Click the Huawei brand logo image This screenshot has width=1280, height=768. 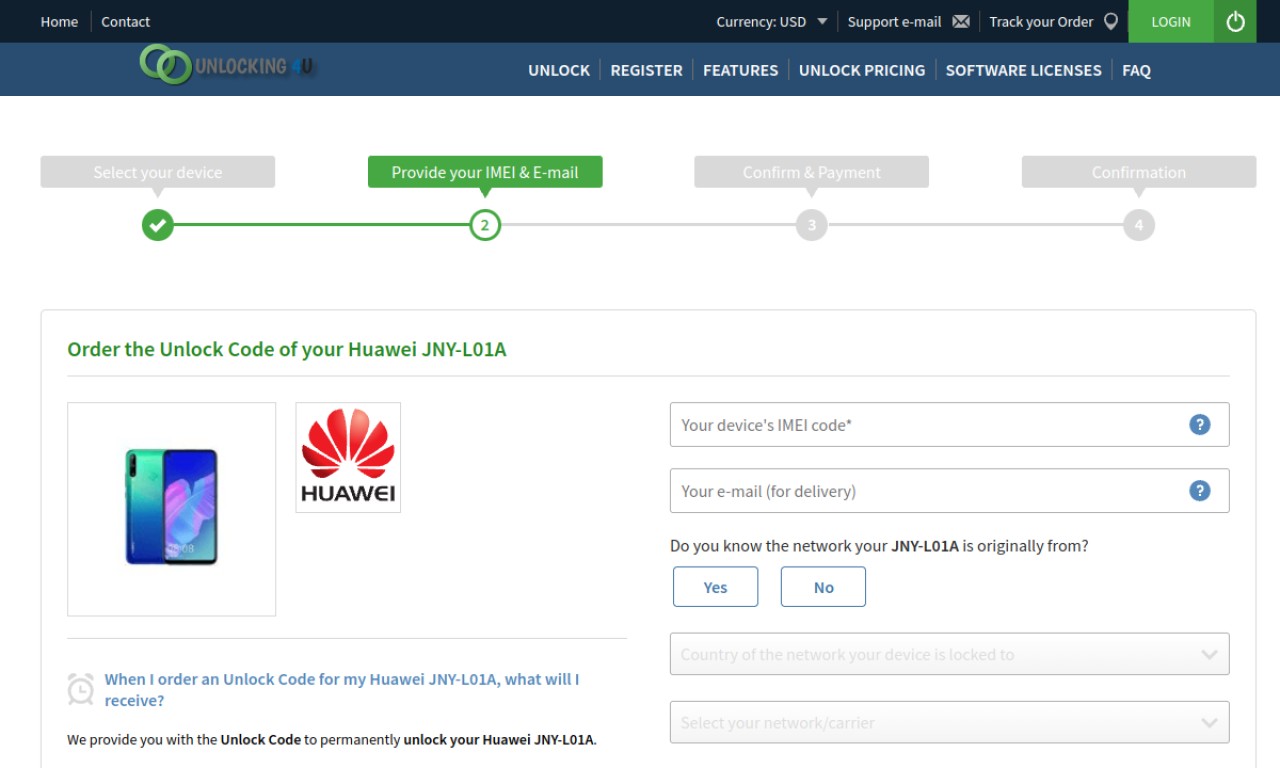coord(348,457)
